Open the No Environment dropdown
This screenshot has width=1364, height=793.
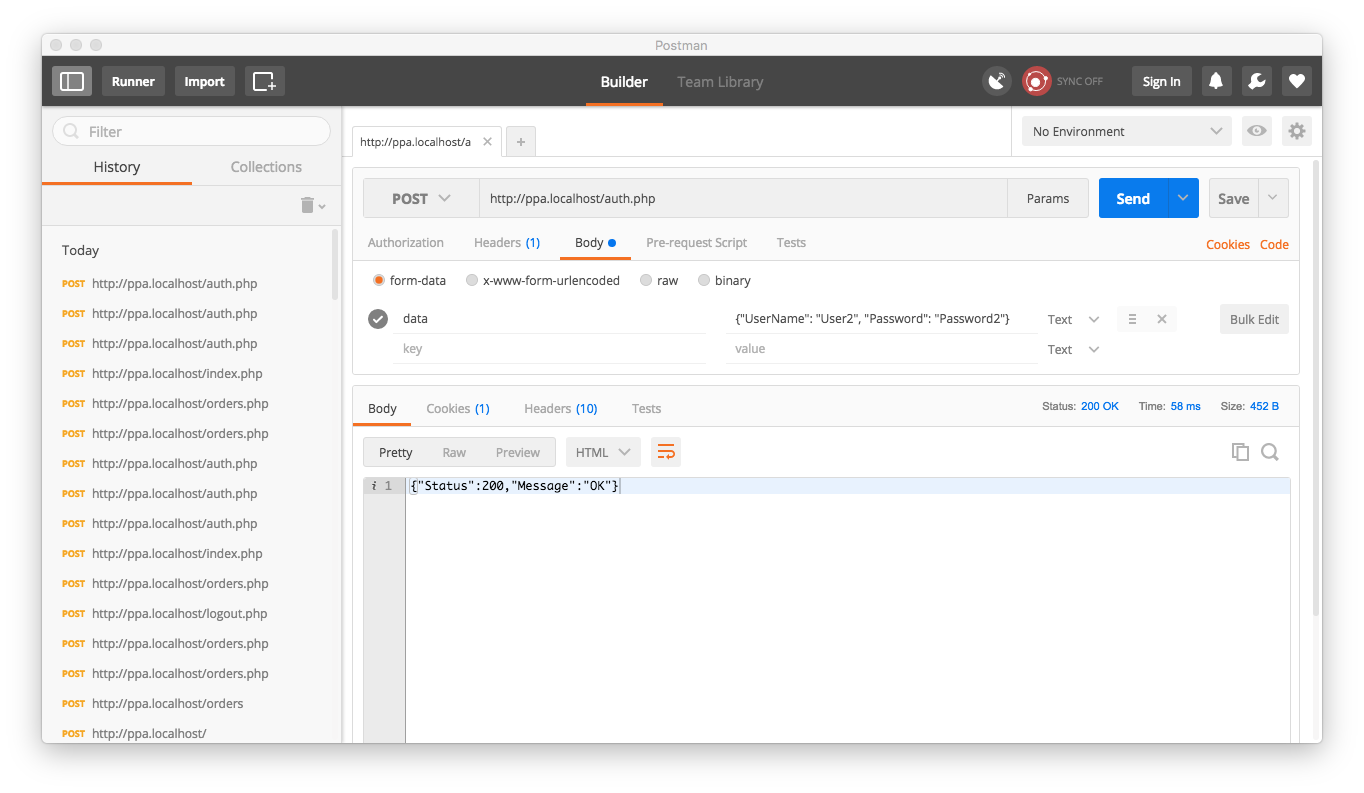pos(1127,131)
